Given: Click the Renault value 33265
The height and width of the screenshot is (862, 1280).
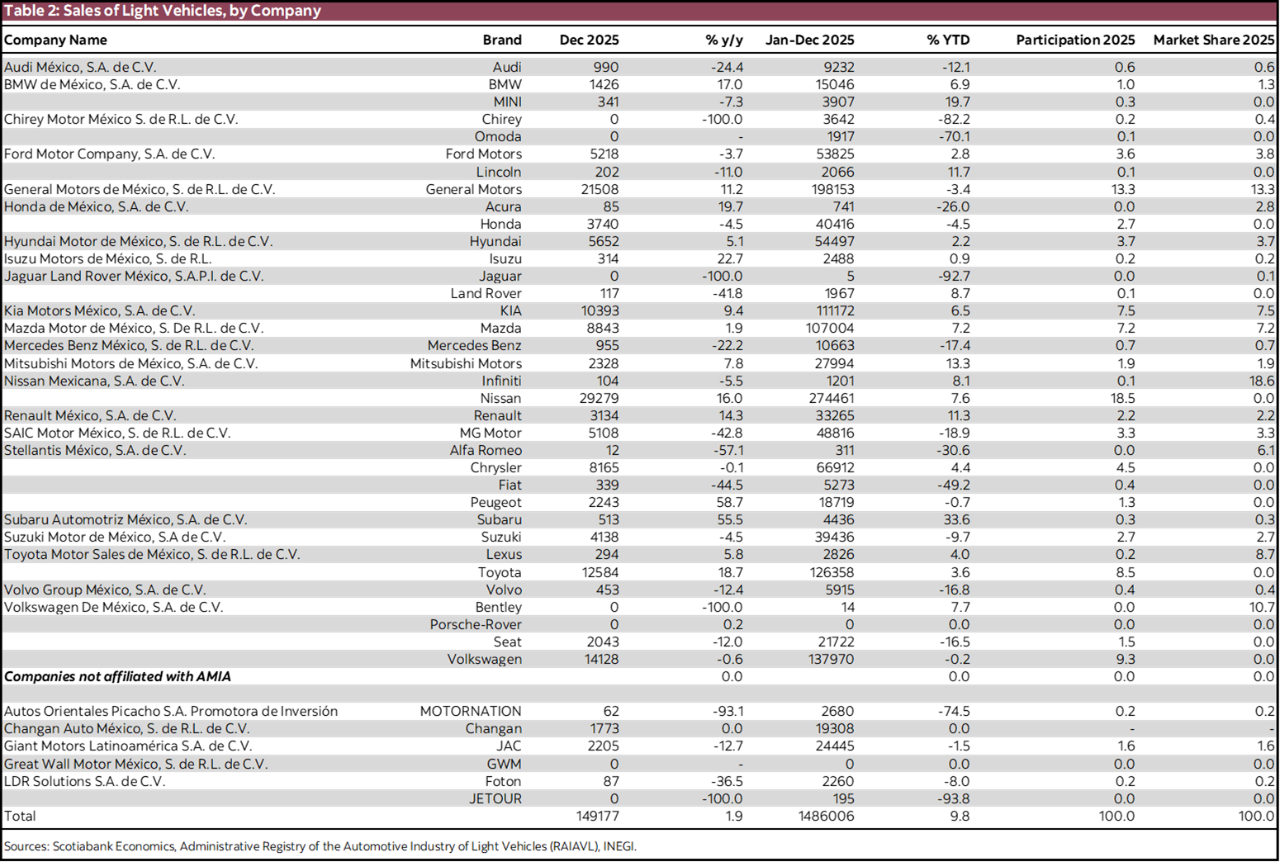Looking at the screenshot, I should coord(835,416).
